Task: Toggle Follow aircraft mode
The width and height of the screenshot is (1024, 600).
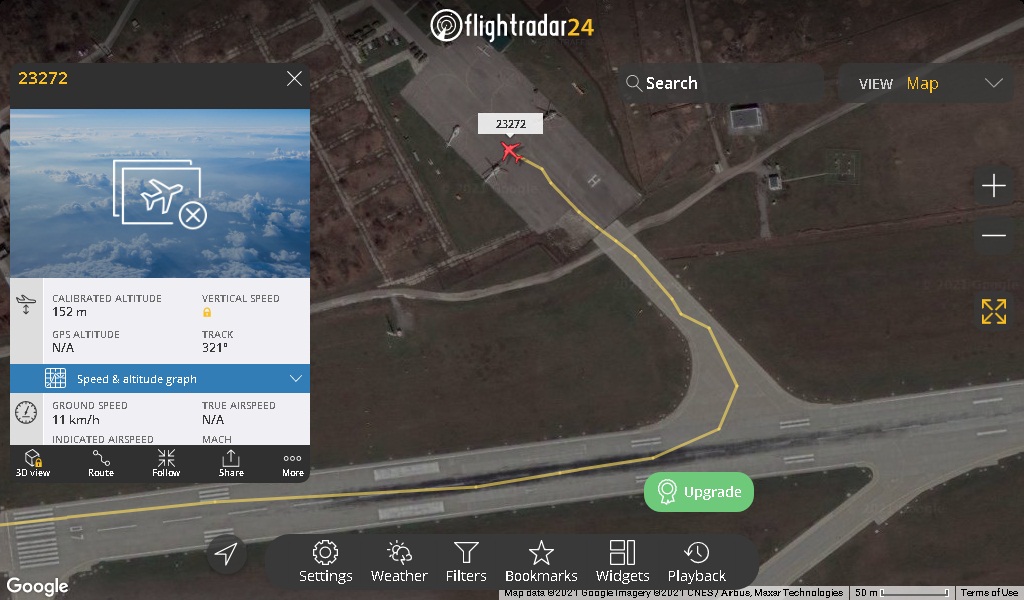Action: point(166,464)
